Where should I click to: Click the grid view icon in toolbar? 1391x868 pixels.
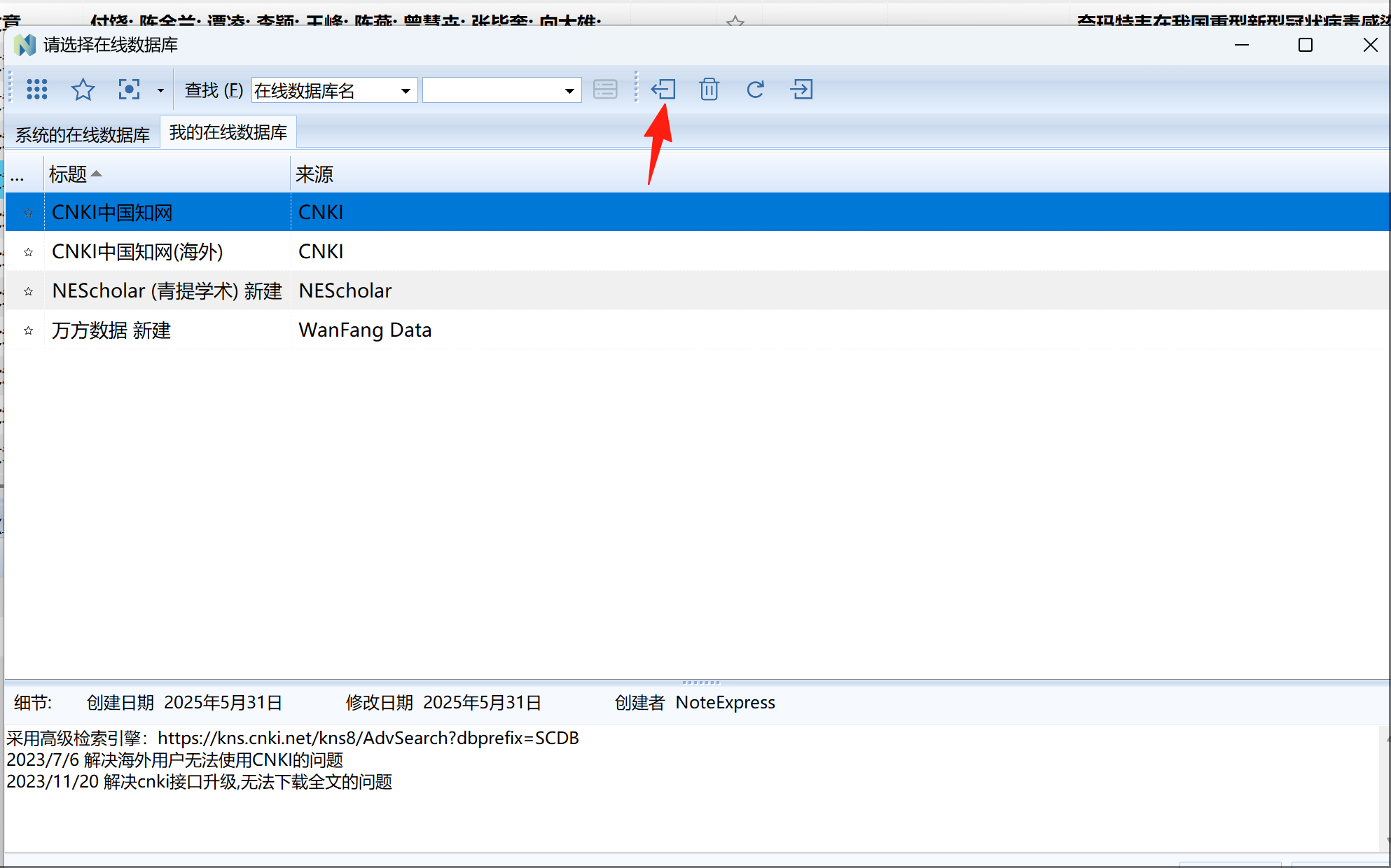point(36,90)
